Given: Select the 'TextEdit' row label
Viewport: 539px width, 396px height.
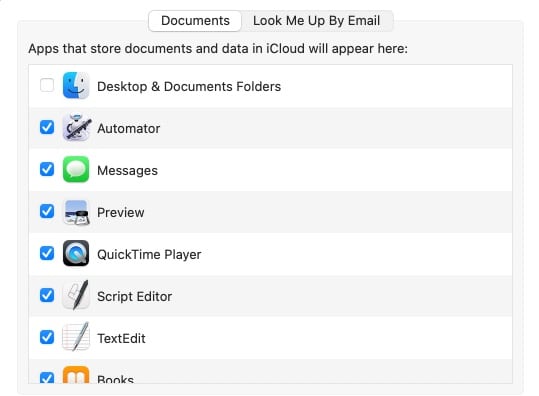Looking at the screenshot, I should click(121, 339).
